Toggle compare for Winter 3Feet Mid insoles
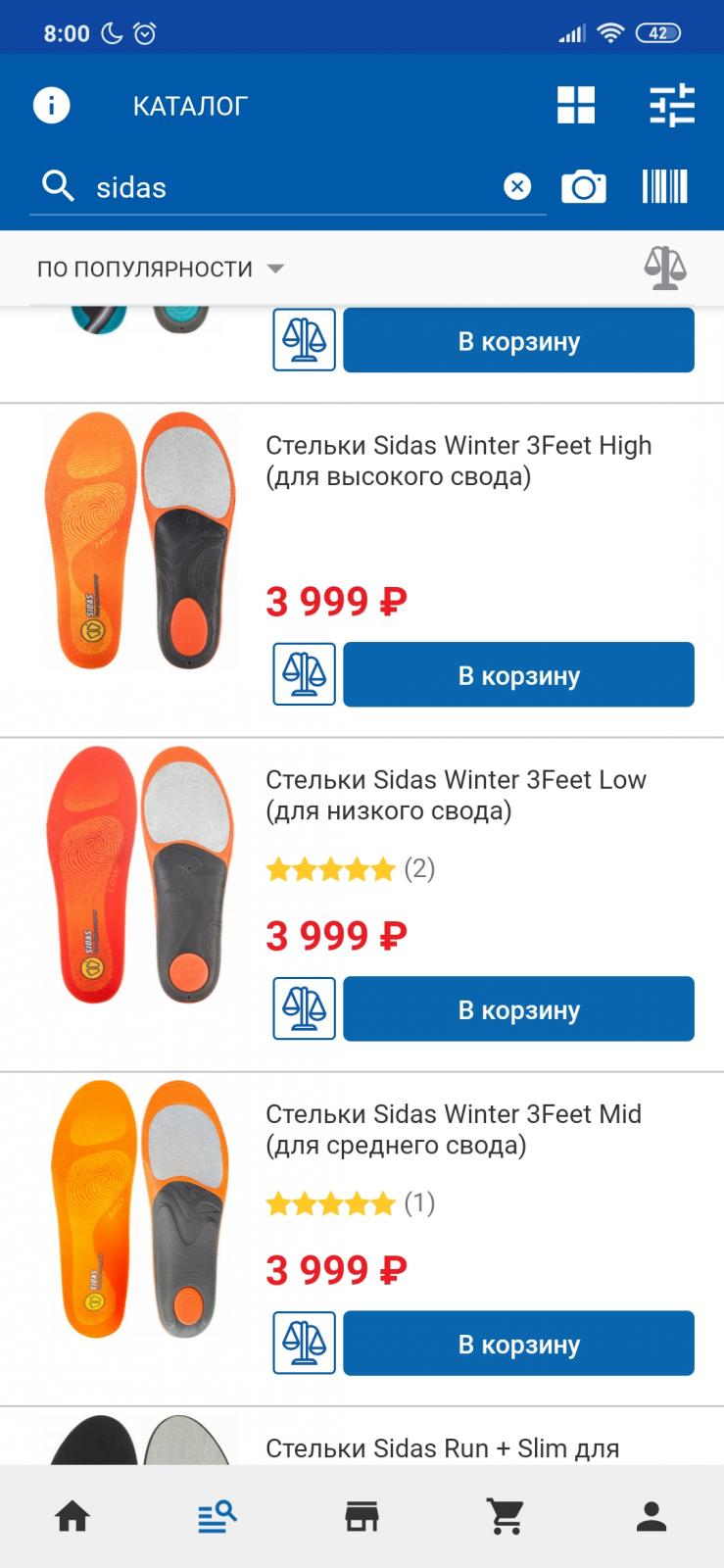Image resolution: width=724 pixels, height=1568 pixels. [x=304, y=1343]
